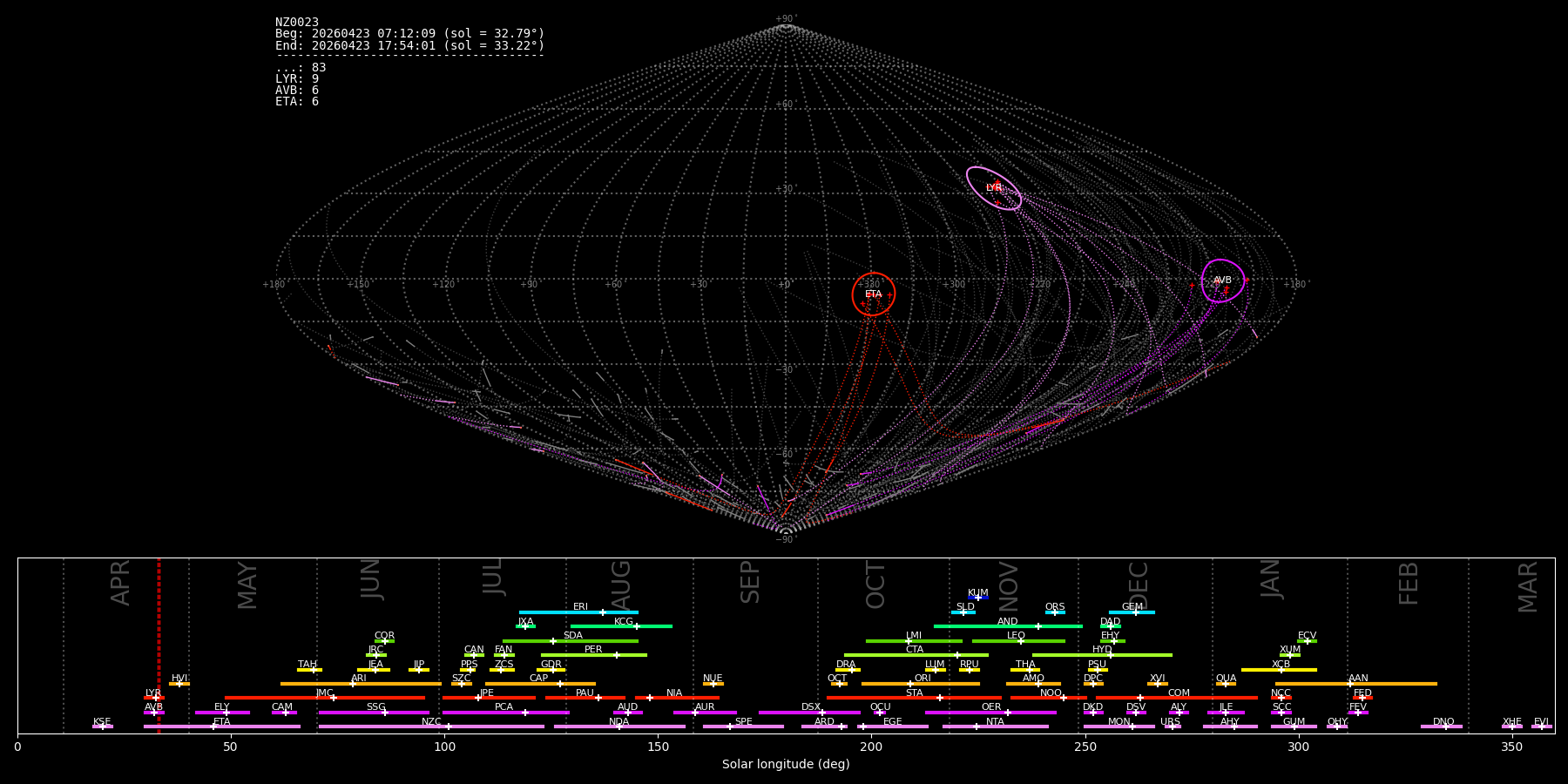Select the '...: 83' sporadic count line
Image resolution: width=1568 pixels, height=784 pixels.
pyautogui.click(x=301, y=68)
